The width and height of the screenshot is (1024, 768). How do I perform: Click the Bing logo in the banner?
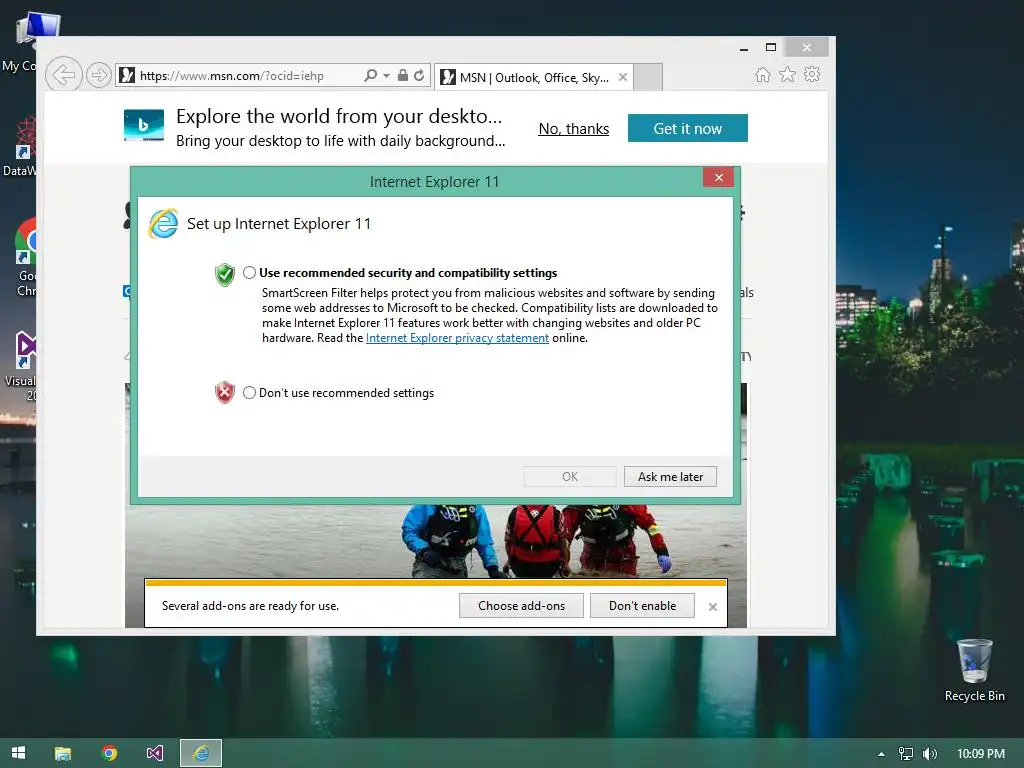click(x=144, y=125)
